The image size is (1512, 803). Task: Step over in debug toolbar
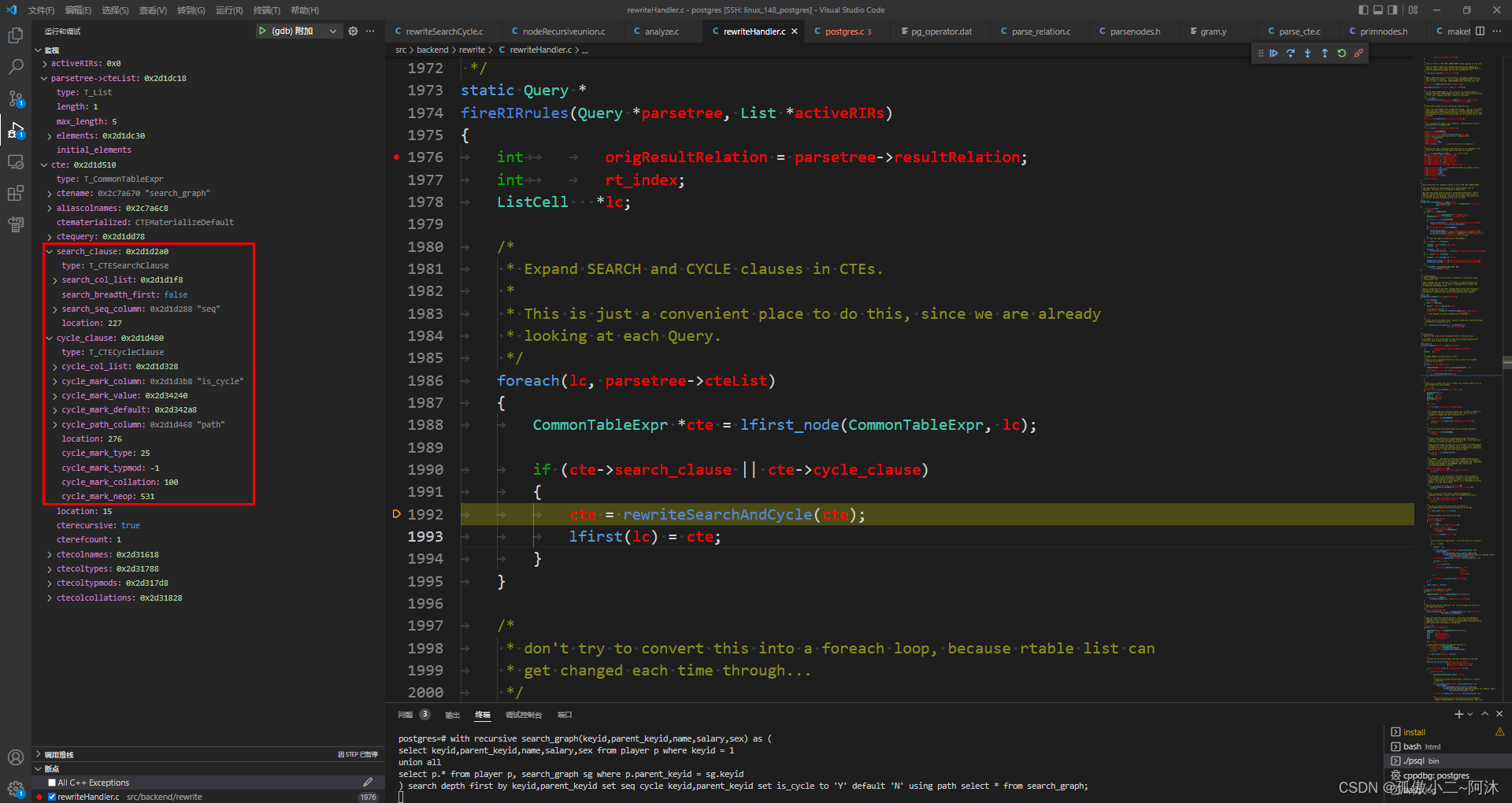click(x=1291, y=54)
